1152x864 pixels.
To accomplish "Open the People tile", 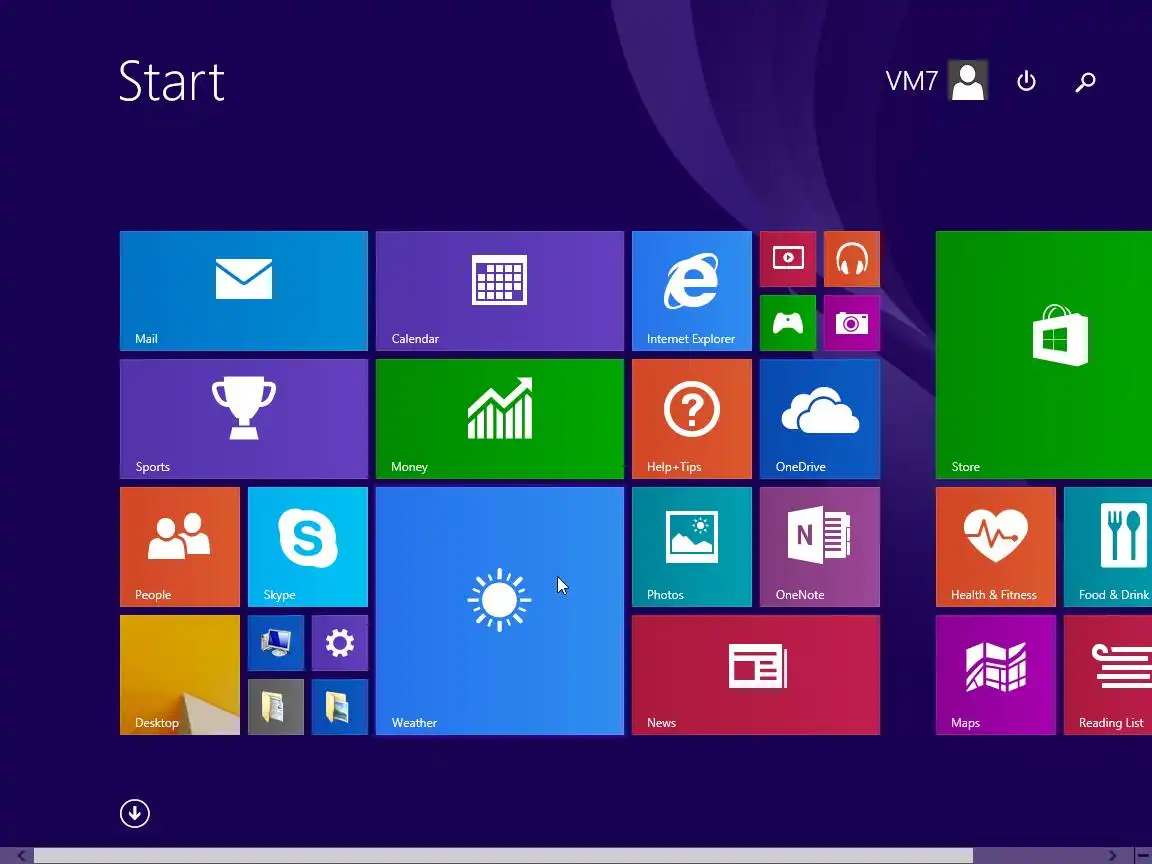I will point(179,547).
